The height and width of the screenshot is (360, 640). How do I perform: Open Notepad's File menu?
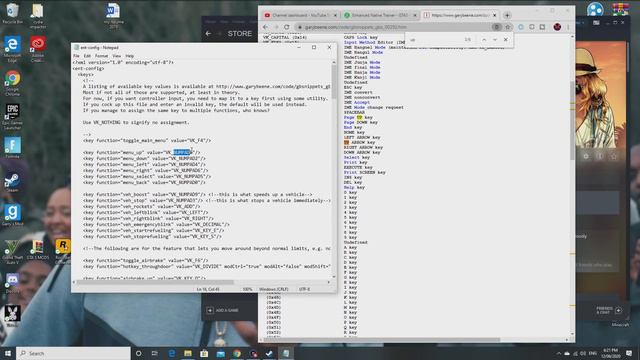click(76, 56)
